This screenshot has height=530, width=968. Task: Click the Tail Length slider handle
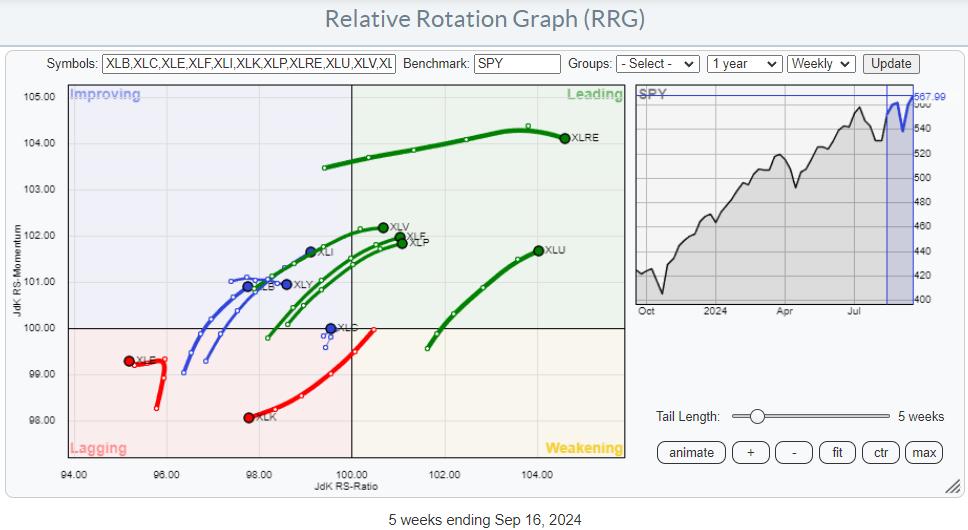(x=757, y=416)
